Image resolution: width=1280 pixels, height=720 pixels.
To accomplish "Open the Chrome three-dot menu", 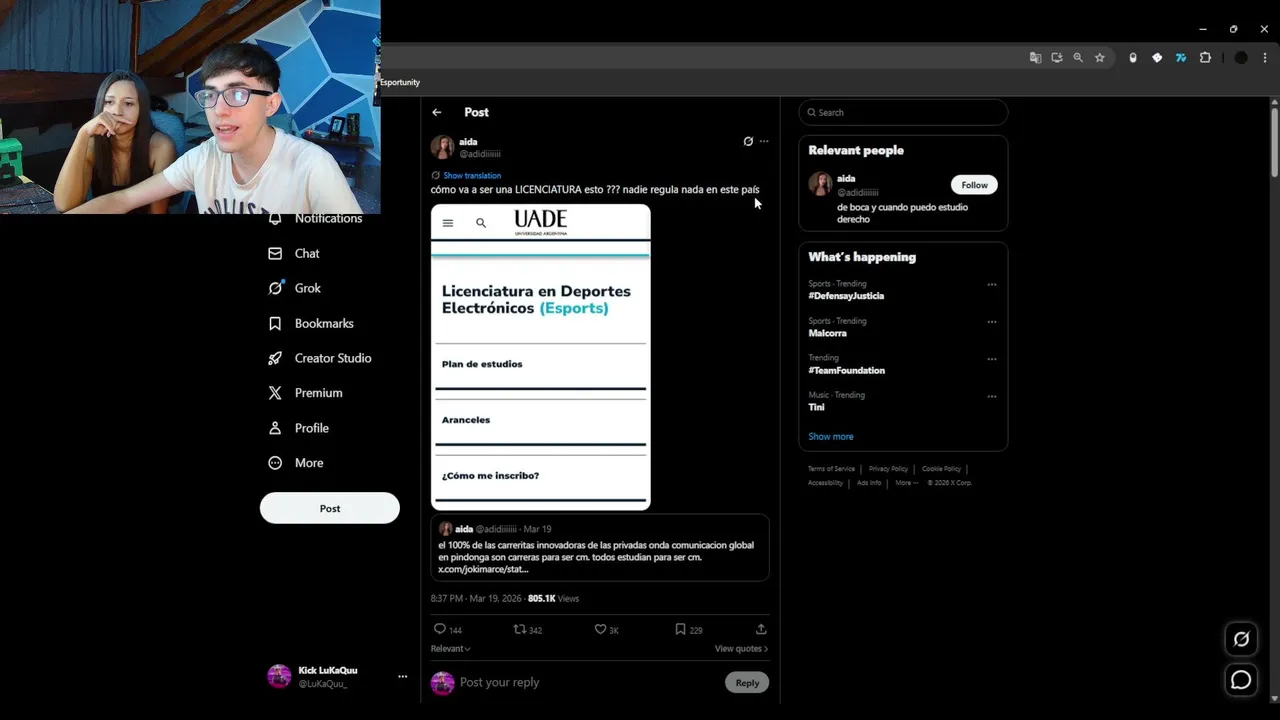I will (1265, 58).
